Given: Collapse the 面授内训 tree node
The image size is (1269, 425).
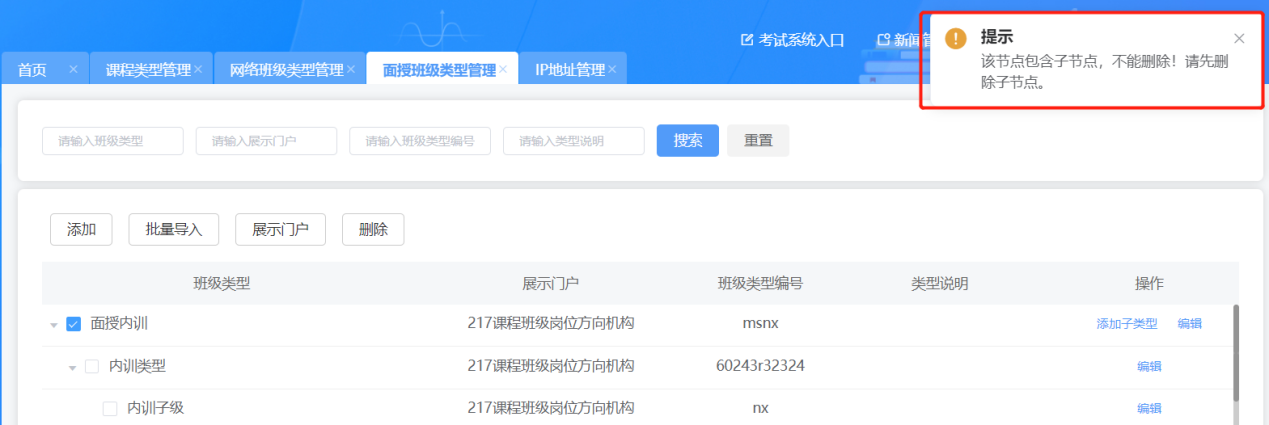Looking at the screenshot, I should (53, 325).
